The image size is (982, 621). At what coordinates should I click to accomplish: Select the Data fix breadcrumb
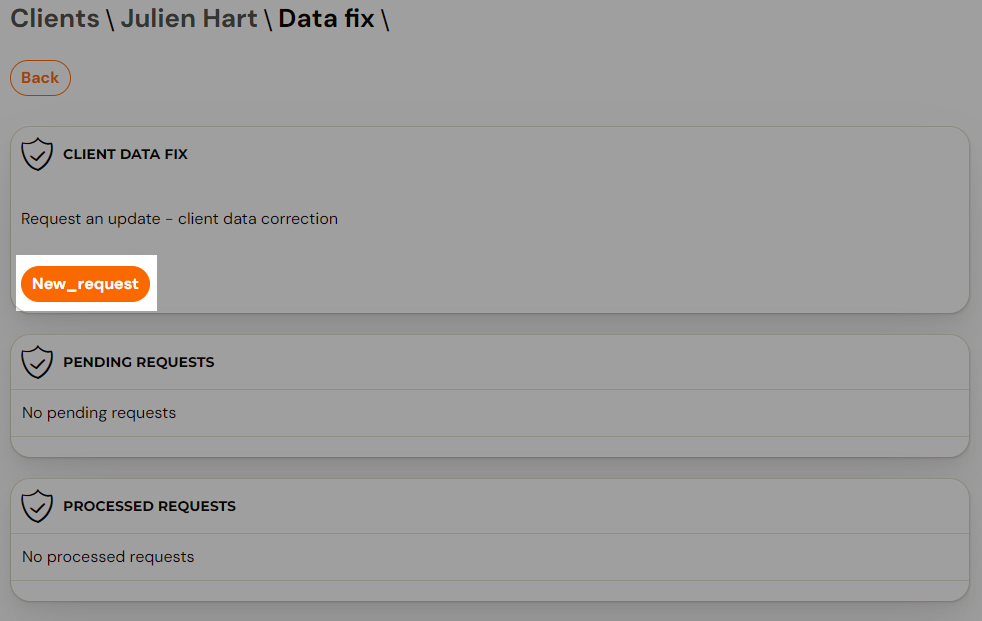pos(326,18)
